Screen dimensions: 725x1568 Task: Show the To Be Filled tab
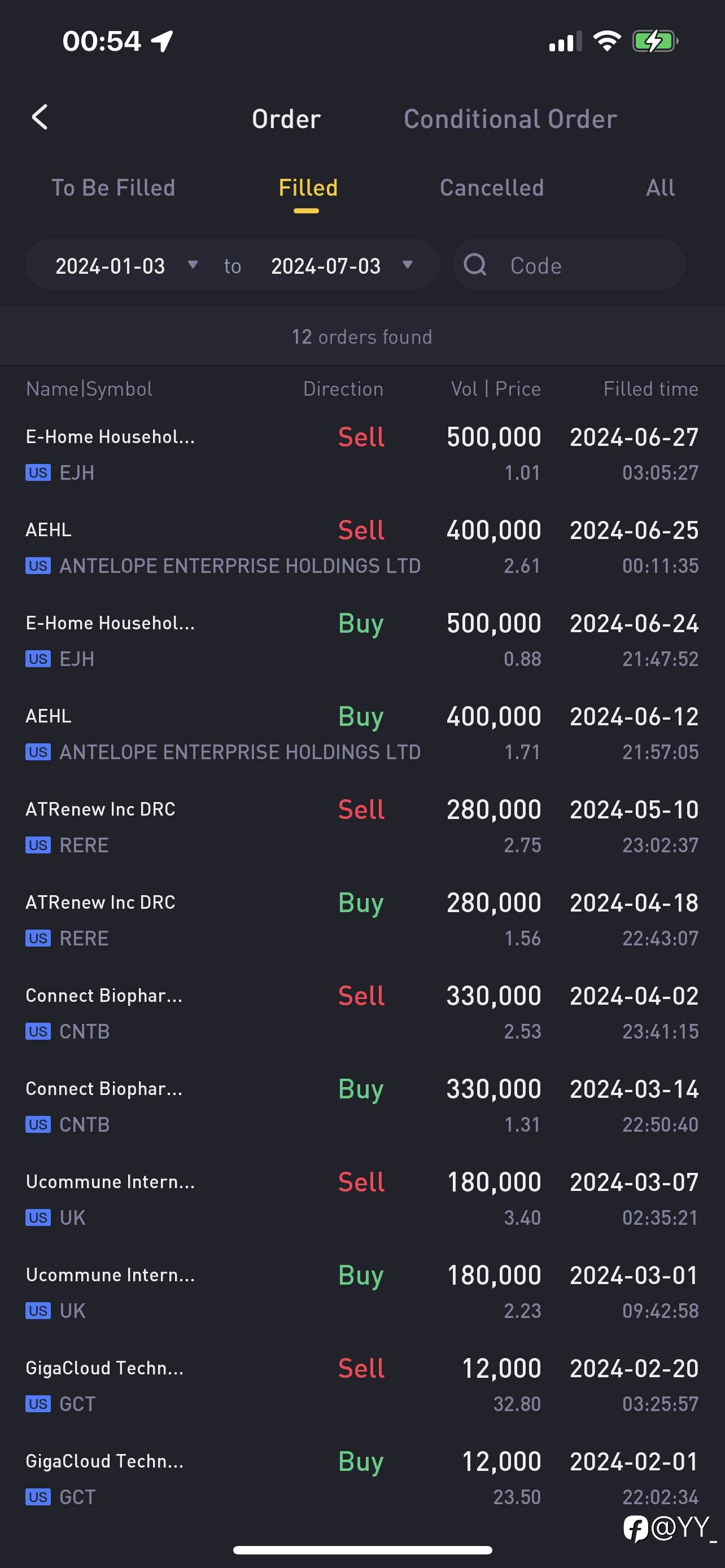[113, 187]
